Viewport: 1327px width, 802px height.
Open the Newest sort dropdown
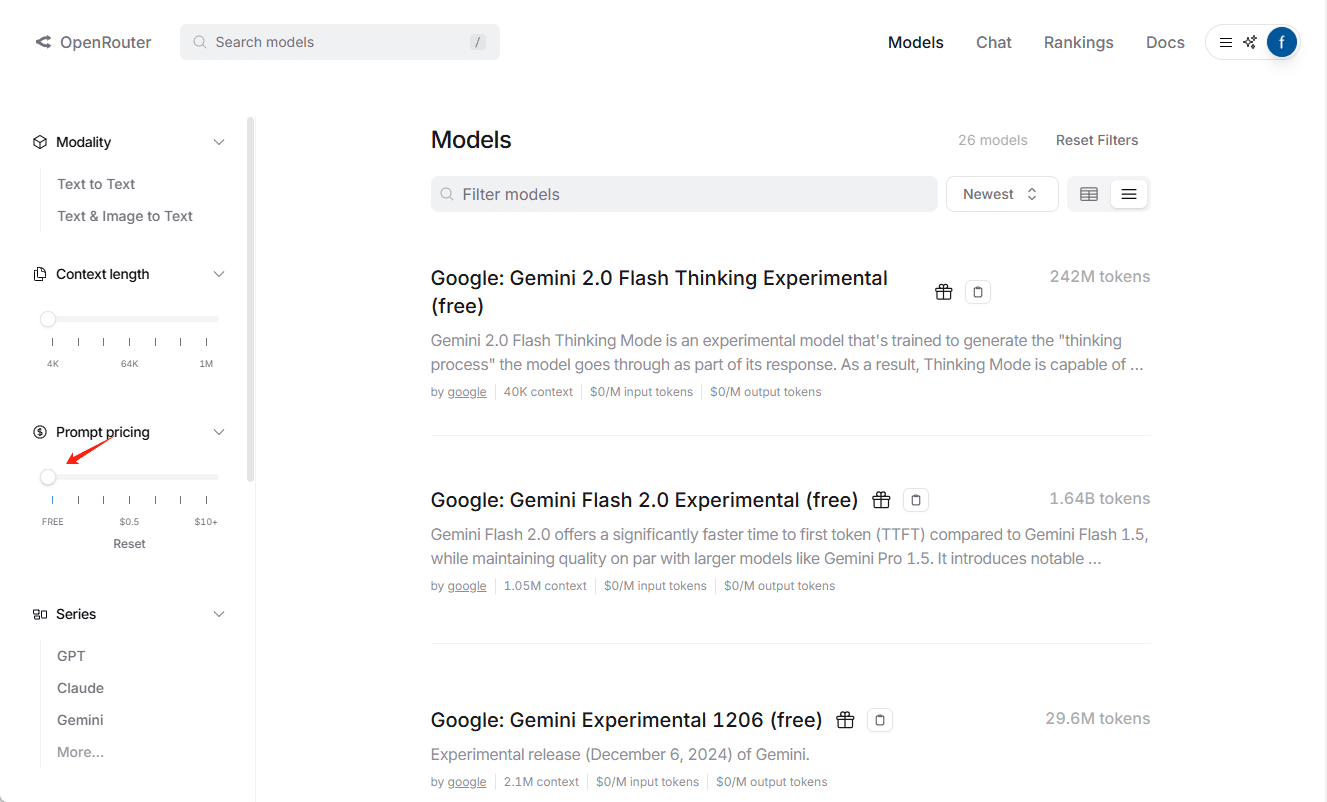(1002, 194)
